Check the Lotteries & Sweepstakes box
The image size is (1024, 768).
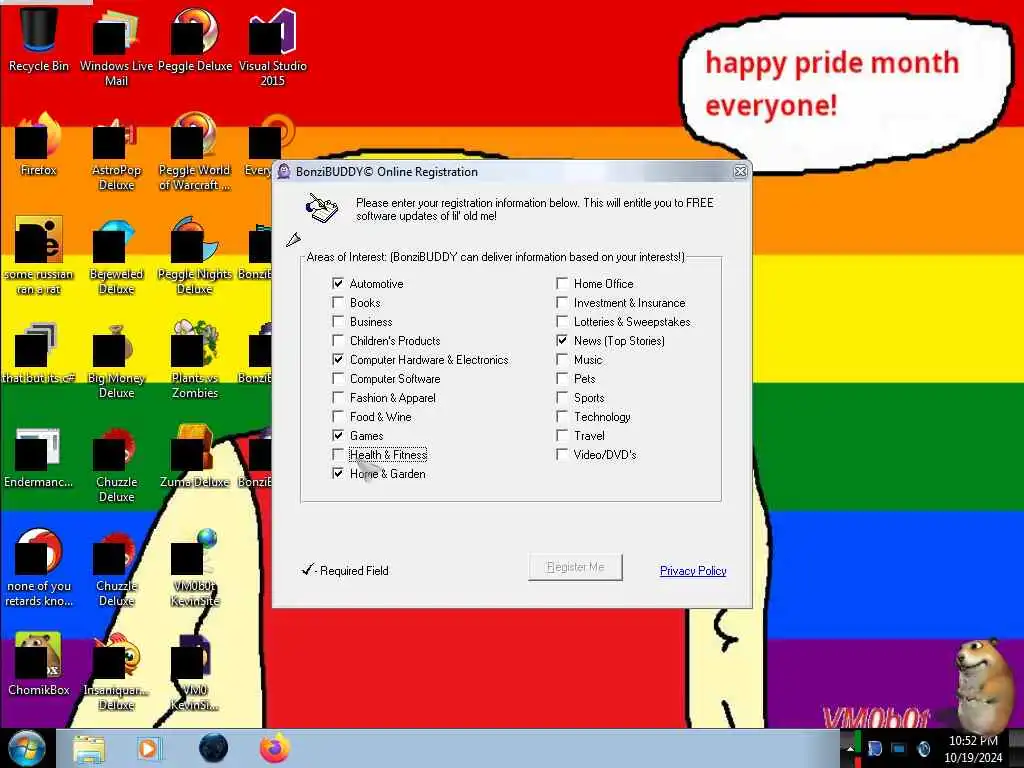562,321
